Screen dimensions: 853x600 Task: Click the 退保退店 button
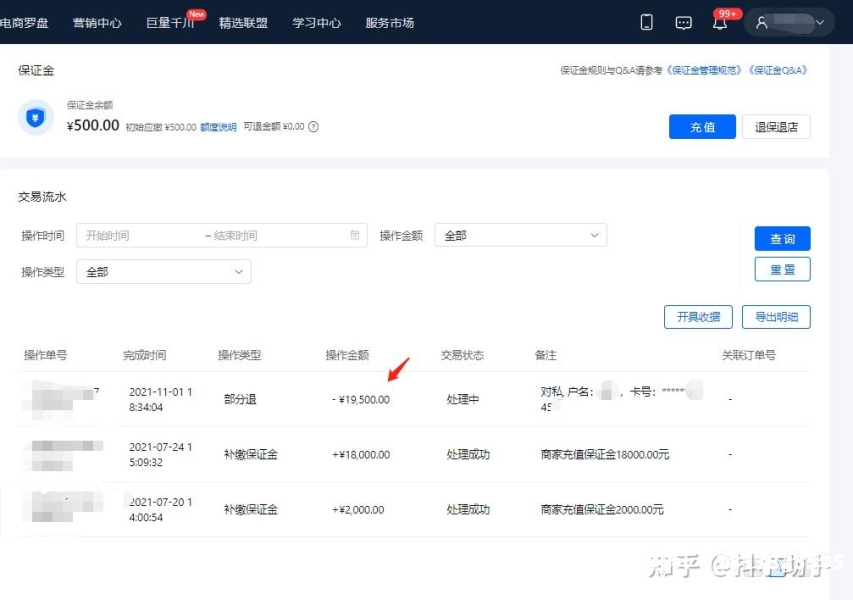click(x=776, y=127)
